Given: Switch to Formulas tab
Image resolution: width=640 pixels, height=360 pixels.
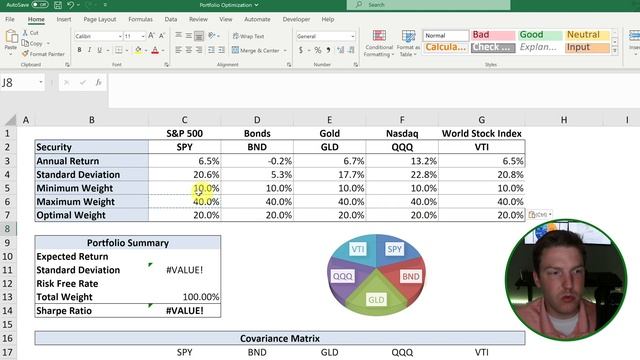Looking at the screenshot, I should [140, 19].
